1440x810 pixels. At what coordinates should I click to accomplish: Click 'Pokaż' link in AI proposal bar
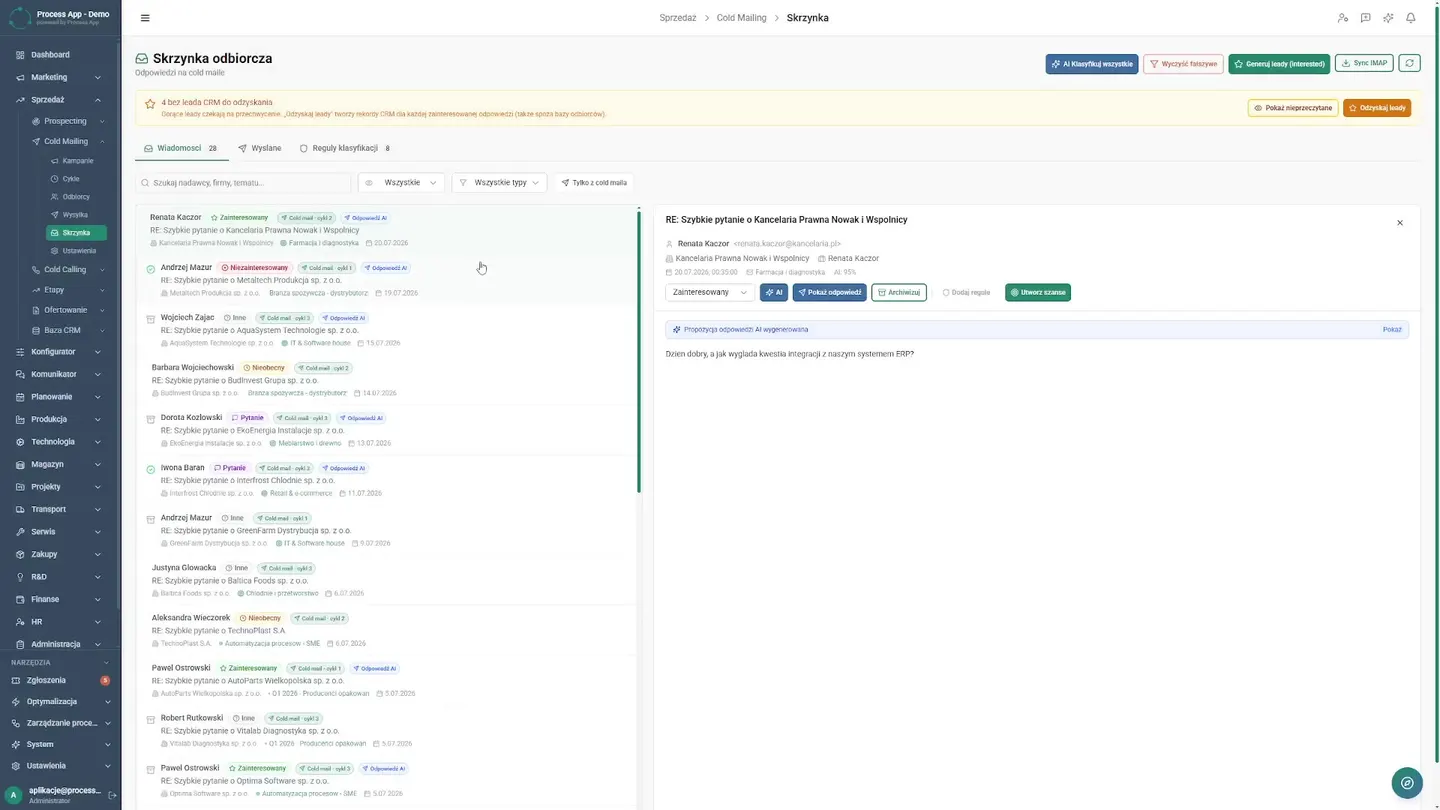pyautogui.click(x=1392, y=329)
